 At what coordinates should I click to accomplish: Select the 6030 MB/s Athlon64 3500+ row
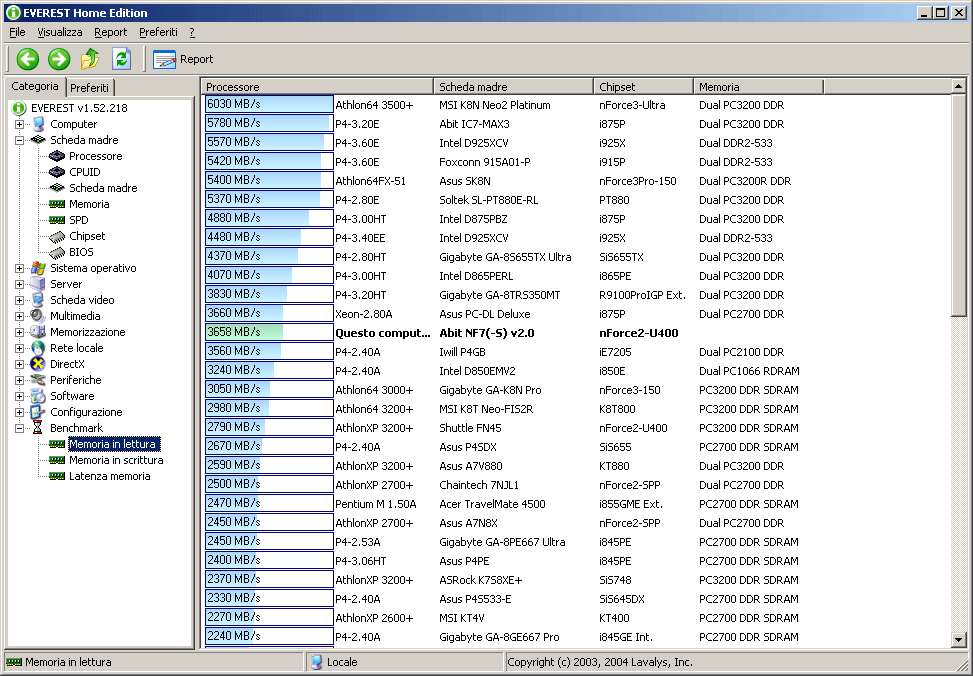tap(576, 105)
